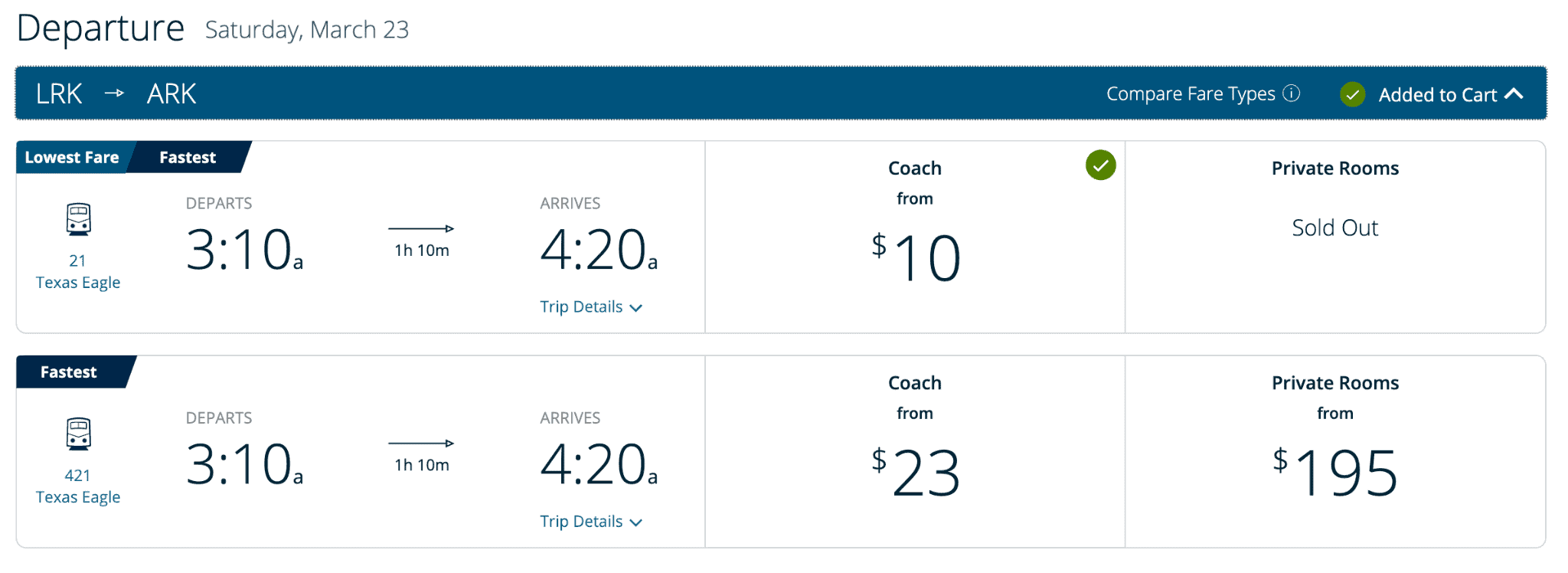Click the green checkmark next to Added to Cart
The width and height of the screenshot is (1568, 573).
(x=1353, y=94)
